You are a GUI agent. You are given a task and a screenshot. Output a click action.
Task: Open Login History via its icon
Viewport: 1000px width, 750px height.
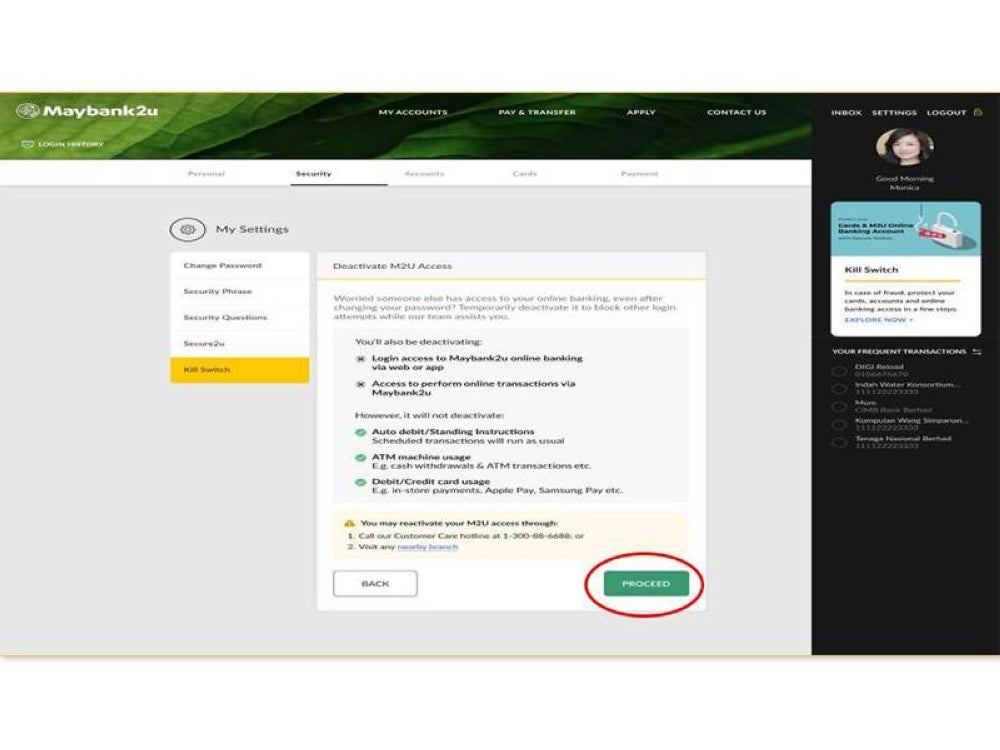pos(28,144)
